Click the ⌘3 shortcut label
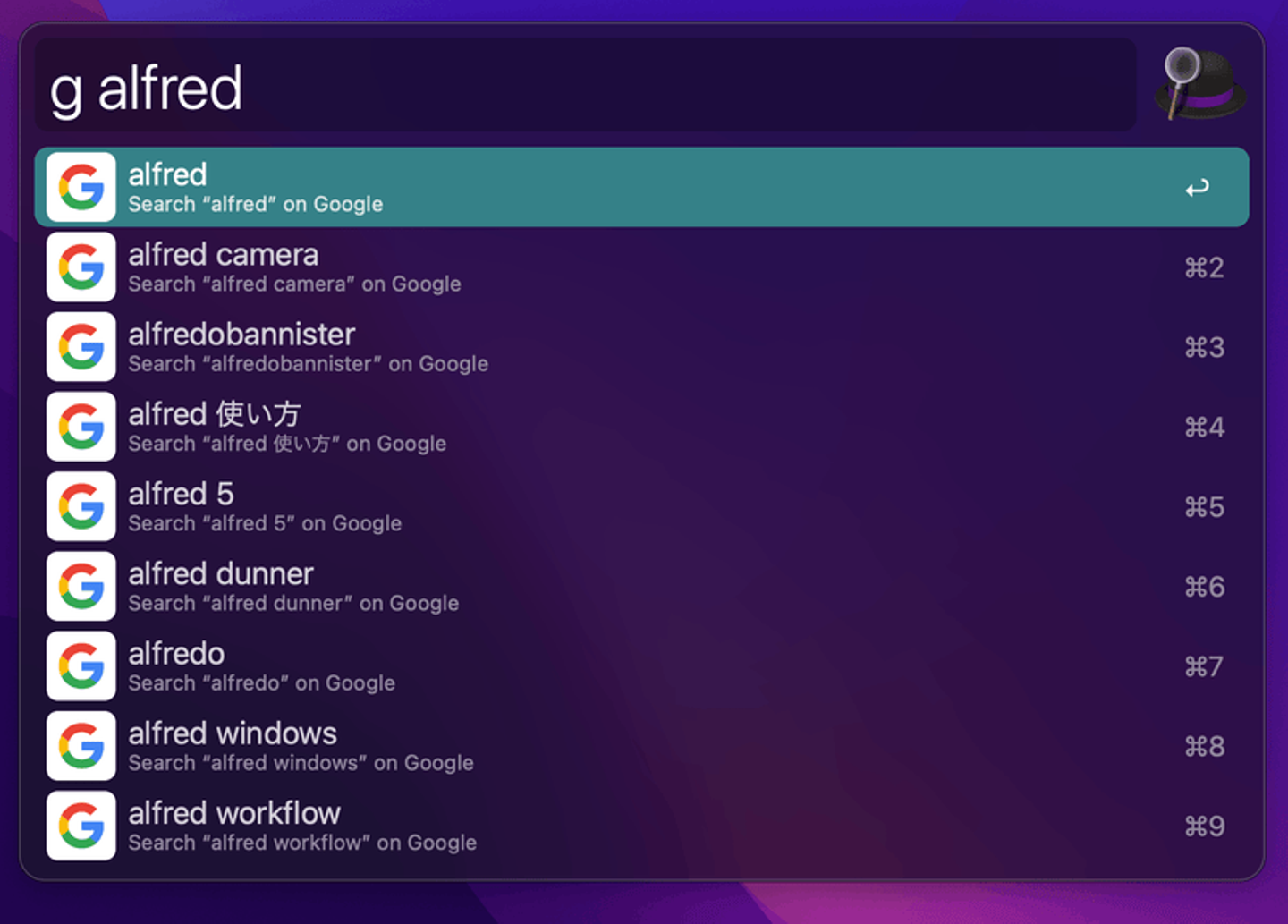 (x=1204, y=347)
